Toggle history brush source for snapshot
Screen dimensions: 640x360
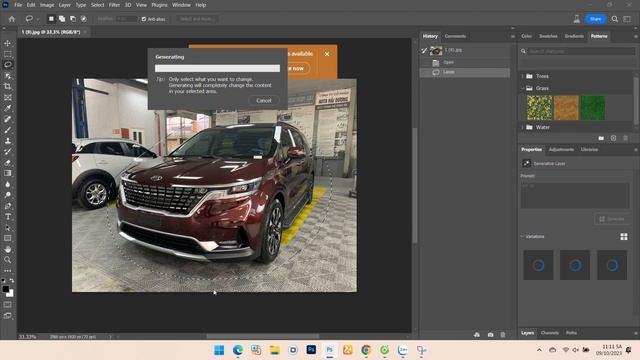tap(424, 50)
